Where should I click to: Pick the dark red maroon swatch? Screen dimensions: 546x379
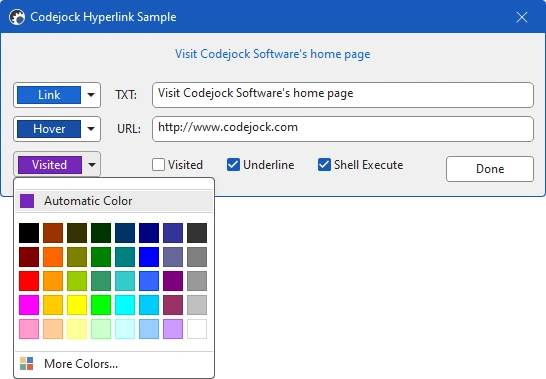[29, 257]
